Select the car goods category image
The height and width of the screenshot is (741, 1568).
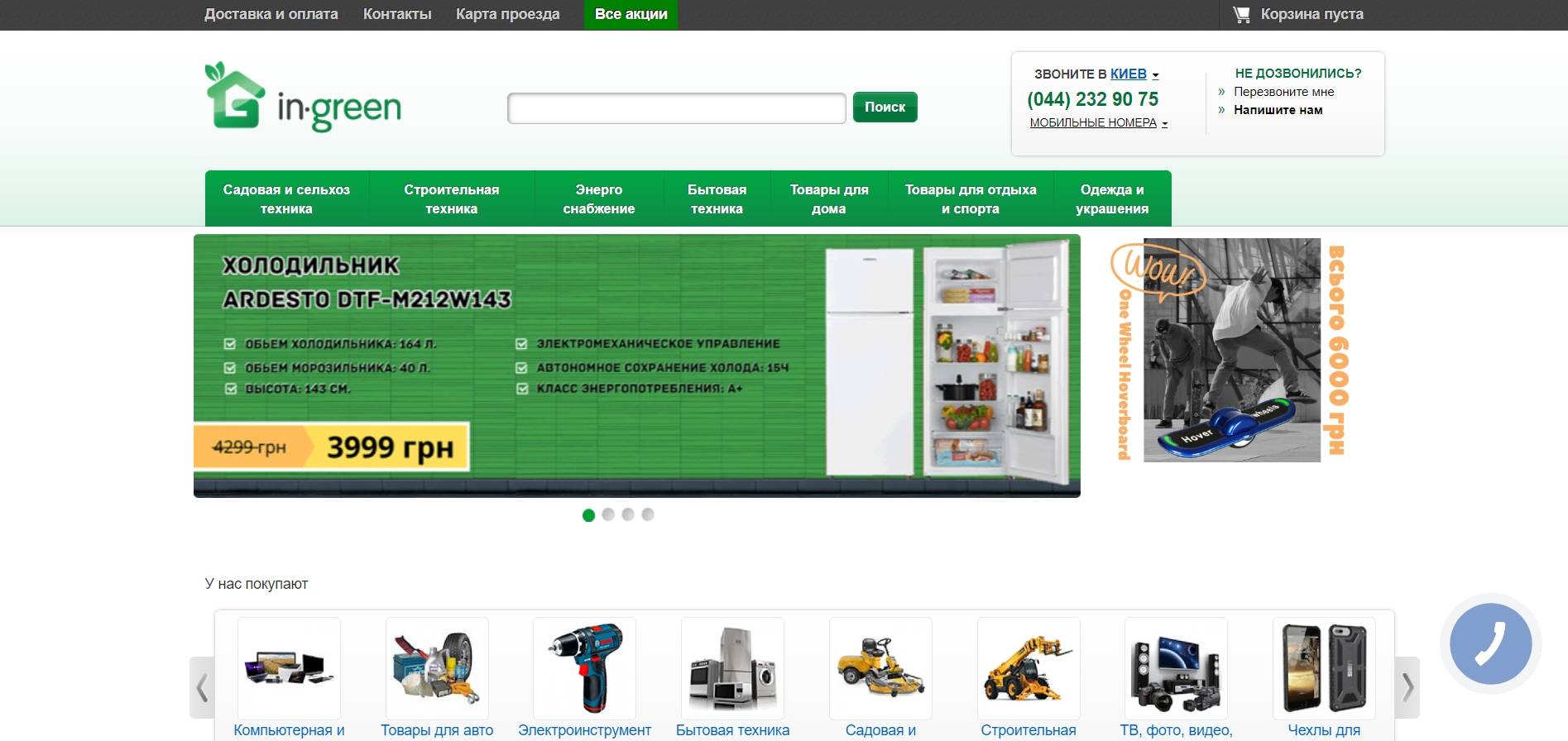(437, 667)
